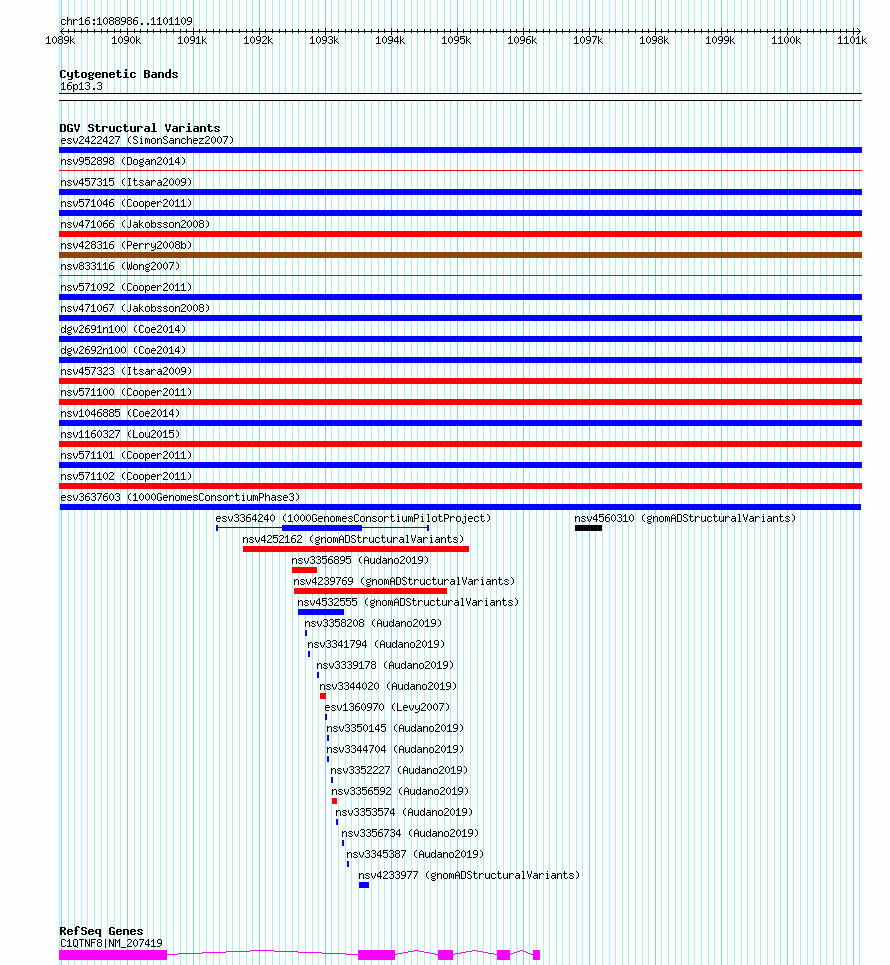
Task: Click the blue esv2422427 variant bar
Action: coord(460,150)
